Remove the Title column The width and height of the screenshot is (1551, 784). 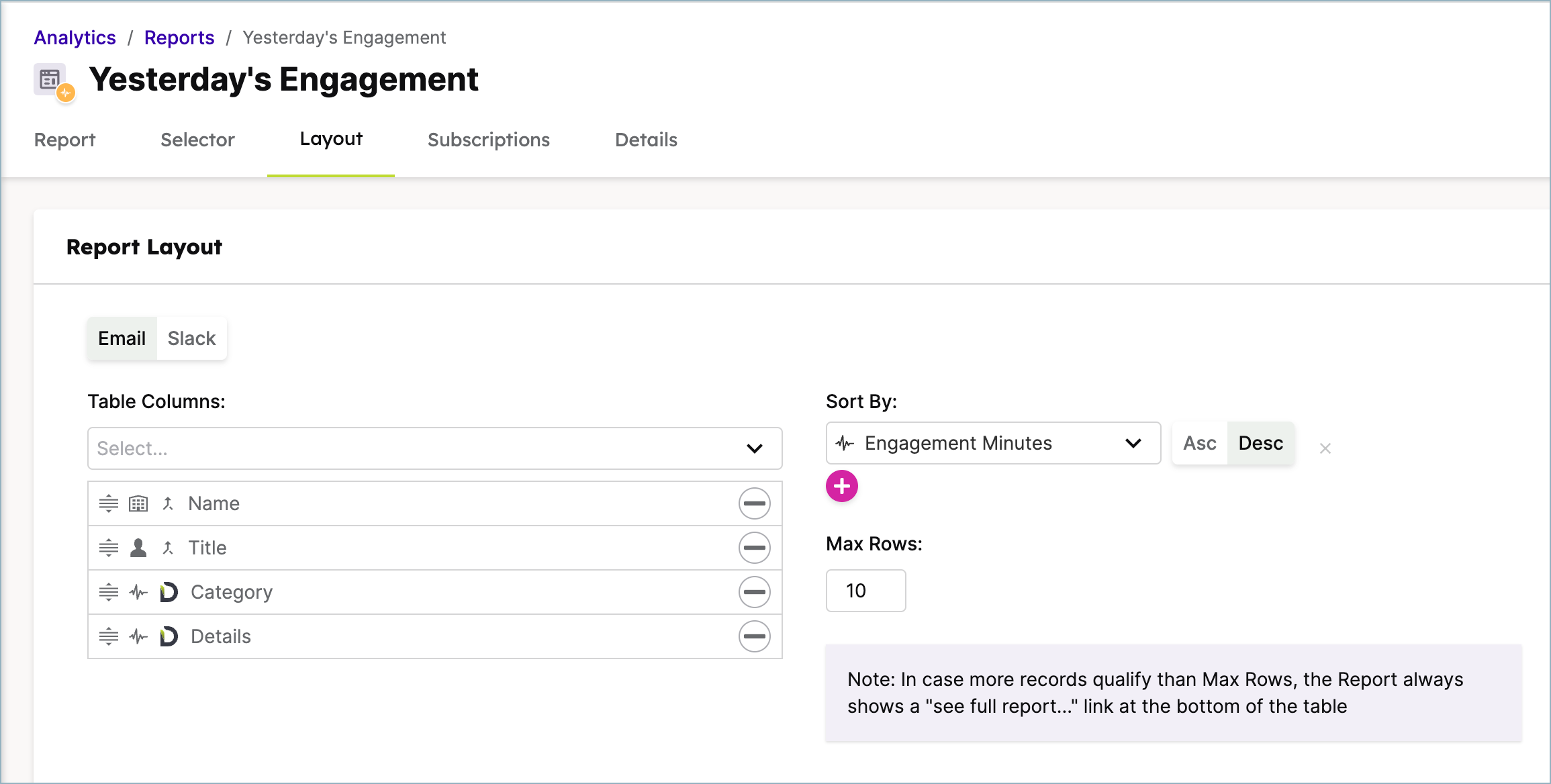[755, 548]
